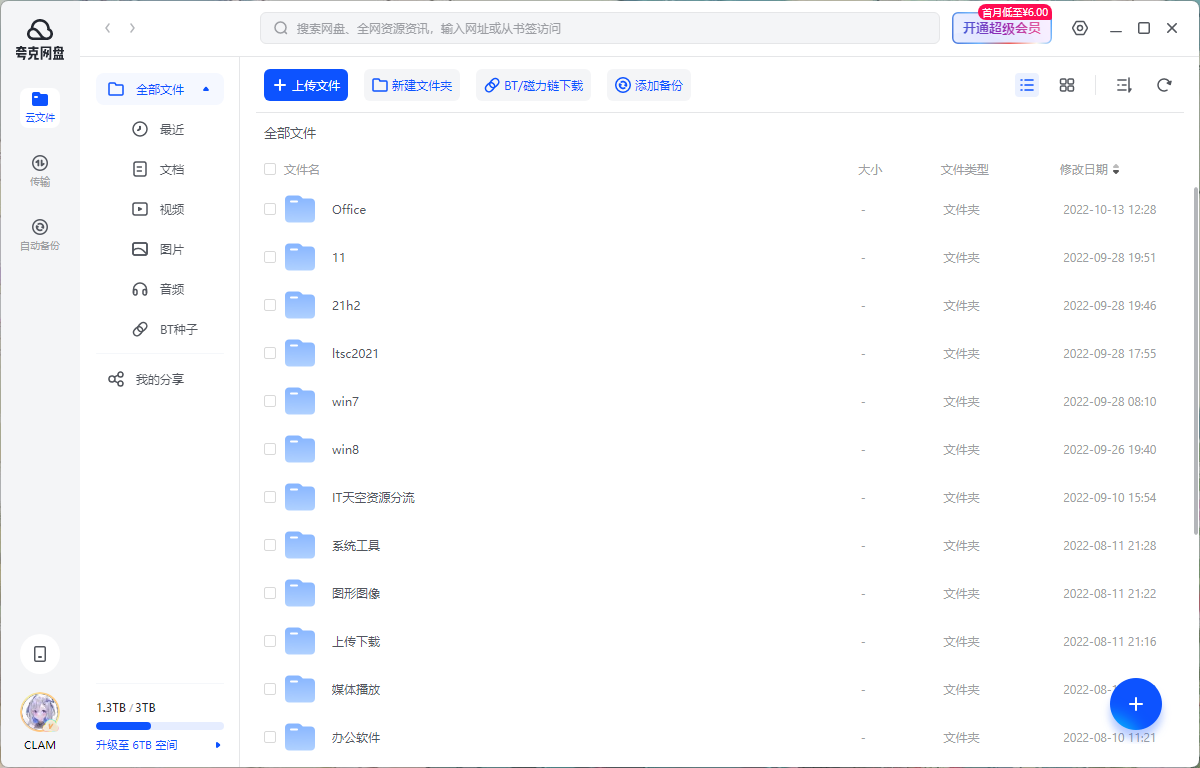Select the win7 folder checkbox
Viewport: 1200px width, 768px height.
[x=269, y=401]
